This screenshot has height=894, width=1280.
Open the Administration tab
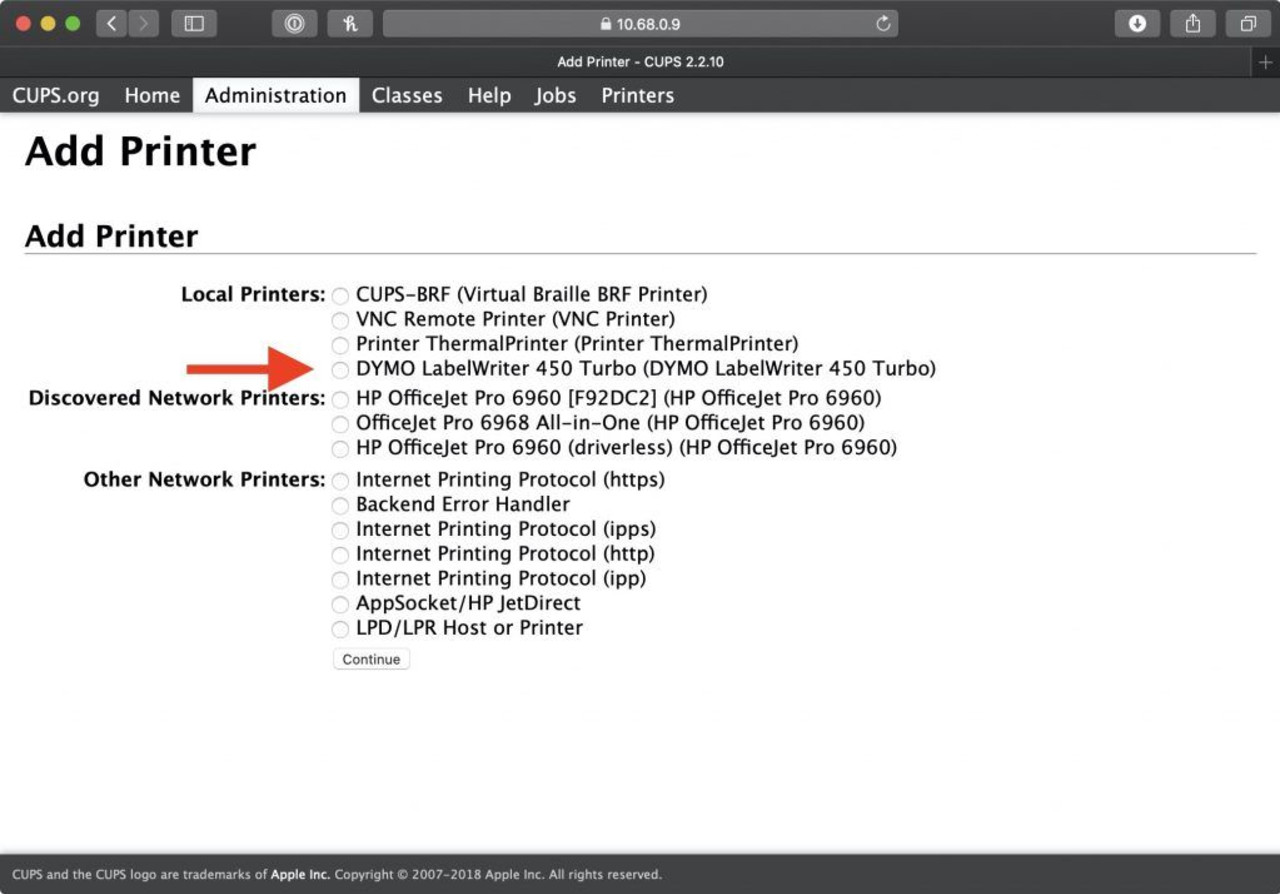pyautogui.click(x=276, y=96)
